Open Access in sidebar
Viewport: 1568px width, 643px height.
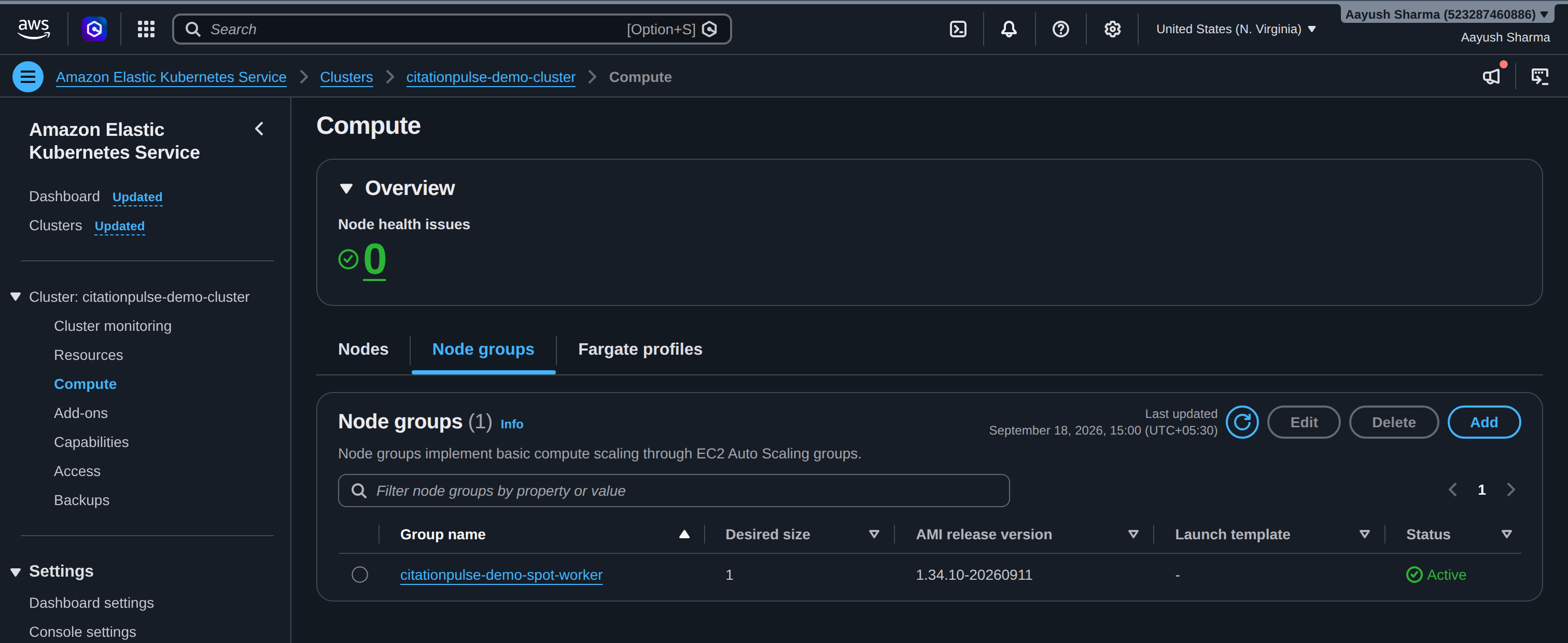[77, 471]
